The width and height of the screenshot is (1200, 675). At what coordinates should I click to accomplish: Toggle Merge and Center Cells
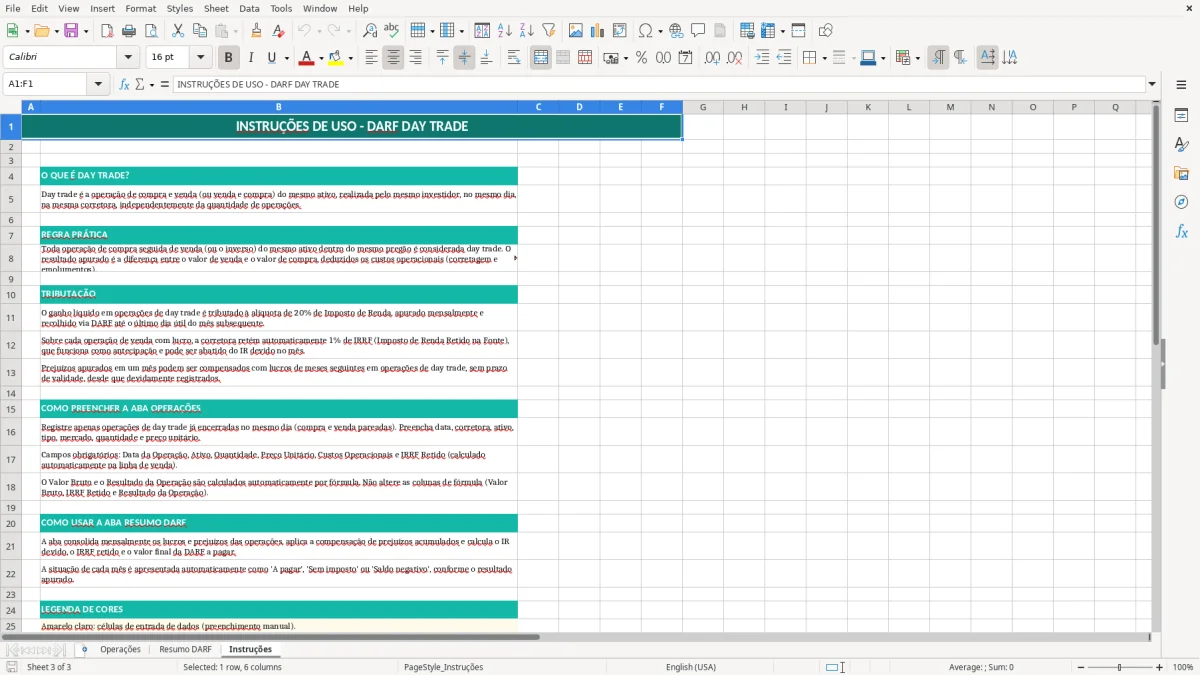coord(541,58)
